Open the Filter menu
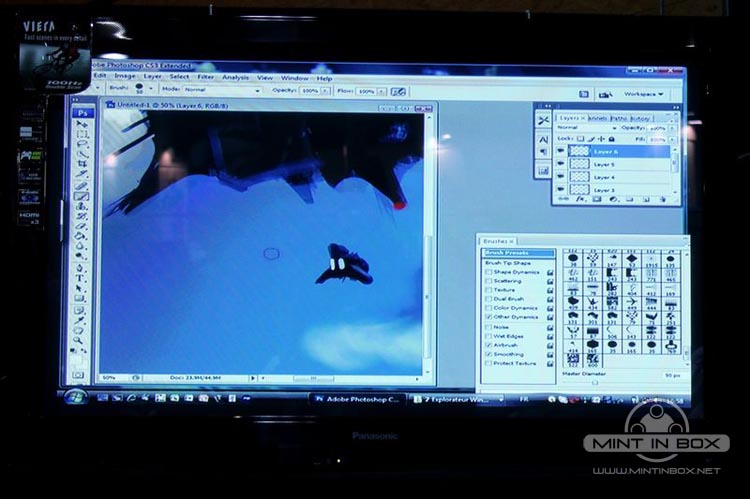The width and height of the screenshot is (750, 499). (206, 77)
